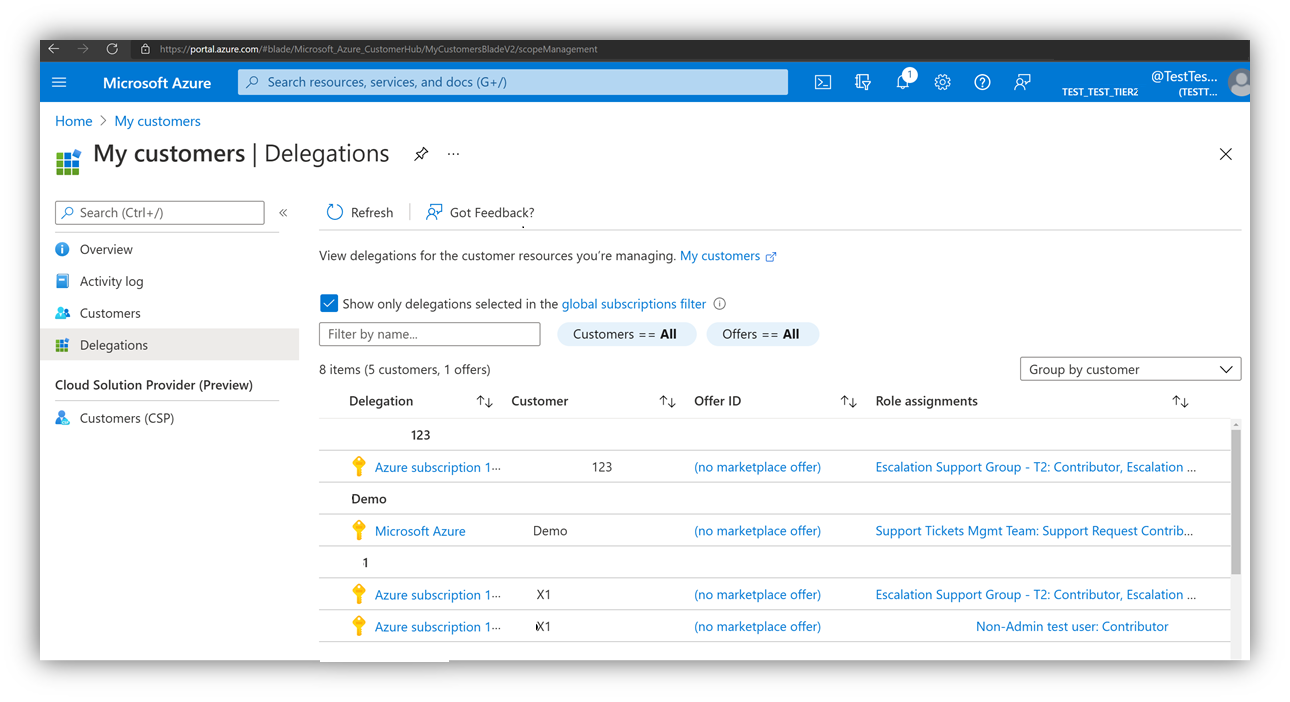Click Home in the breadcrumb
This screenshot has width=1290, height=702.
click(74, 121)
